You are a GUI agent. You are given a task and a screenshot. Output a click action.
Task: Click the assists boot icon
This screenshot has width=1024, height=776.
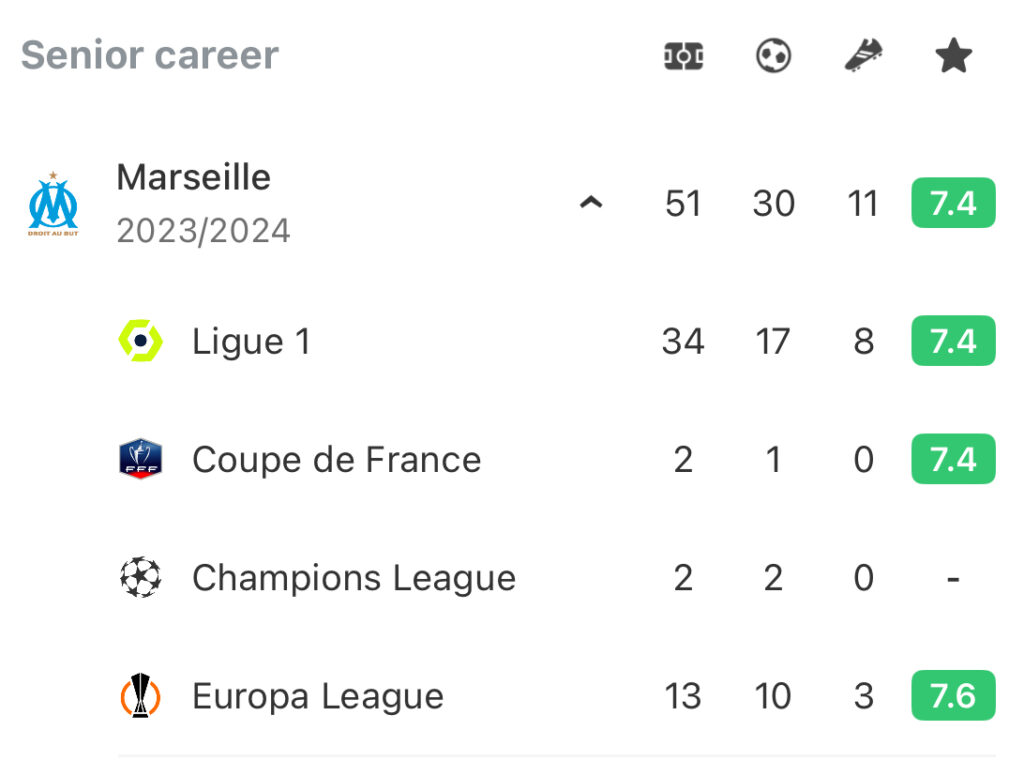tap(863, 56)
